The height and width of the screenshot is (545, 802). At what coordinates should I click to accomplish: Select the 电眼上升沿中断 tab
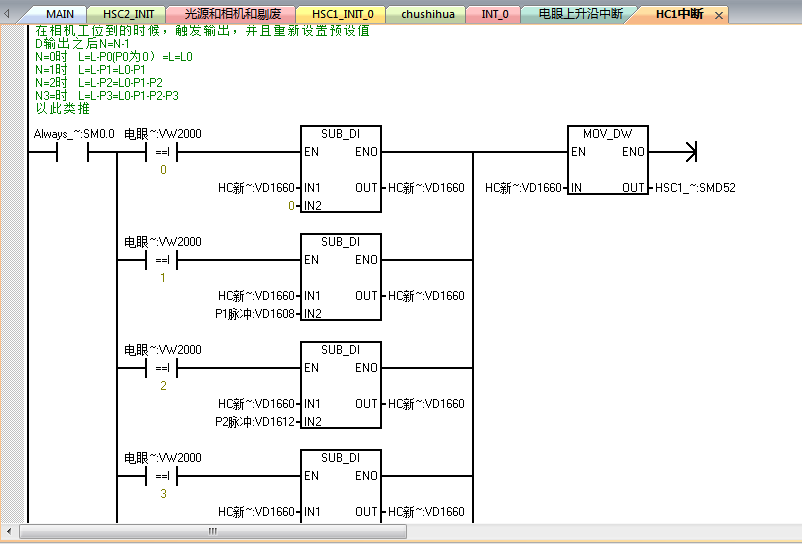tap(580, 14)
